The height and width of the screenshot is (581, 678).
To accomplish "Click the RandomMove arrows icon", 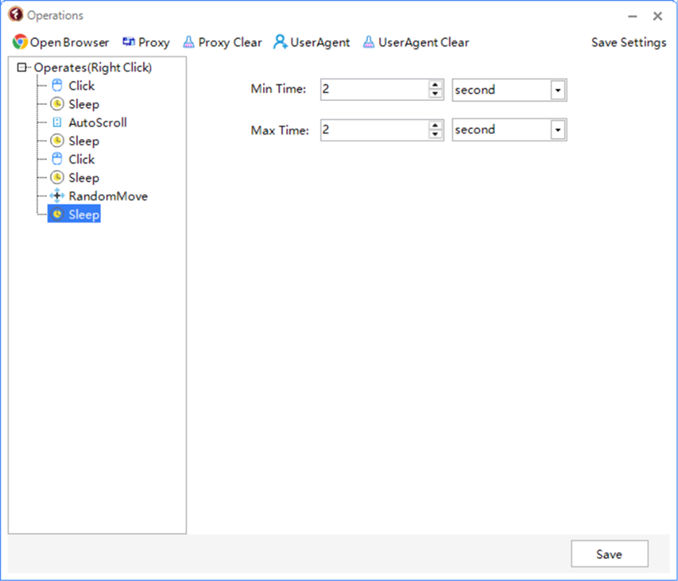I will pyautogui.click(x=57, y=196).
